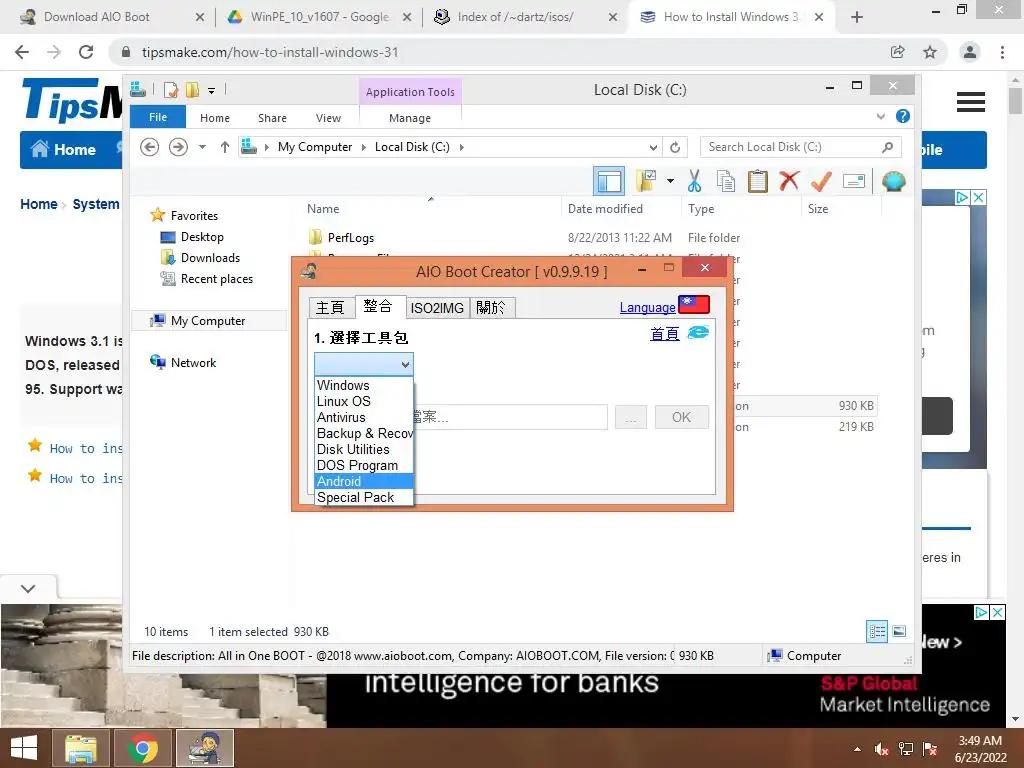
Task: Select Downloads in Favorites
Action: [210, 257]
